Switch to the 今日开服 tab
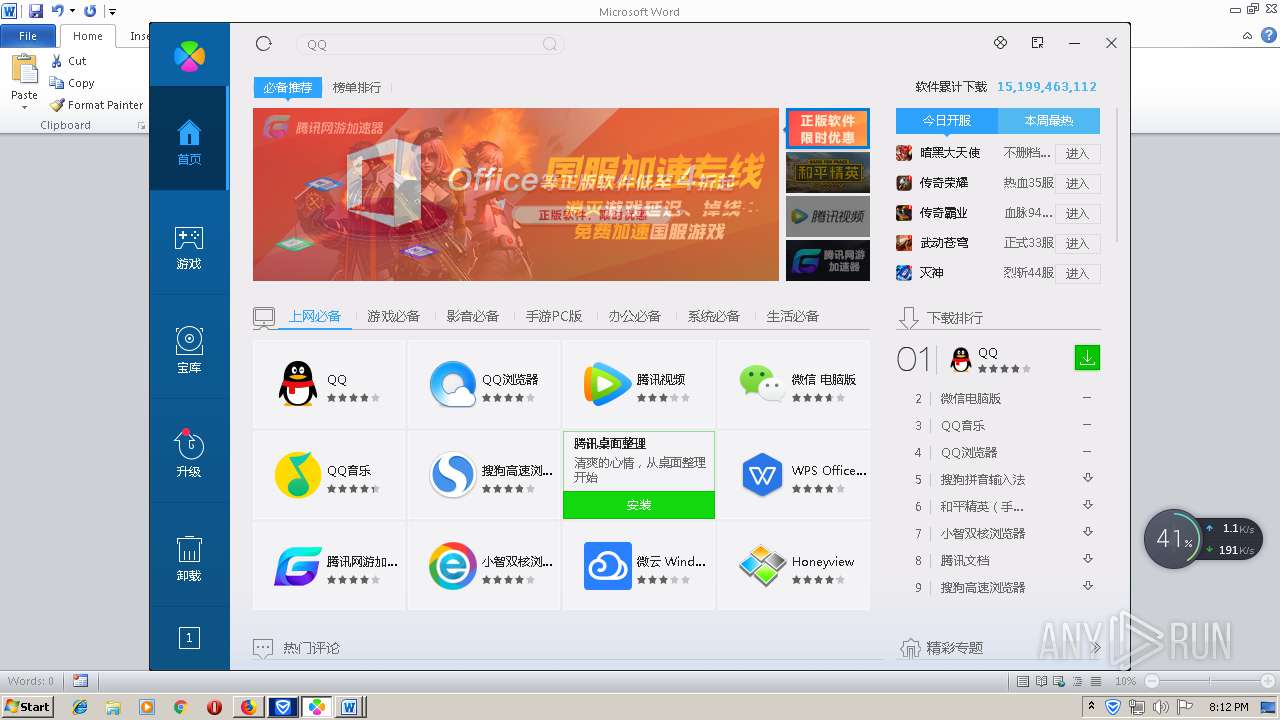This screenshot has width=1280, height=720. pyautogui.click(x=947, y=121)
